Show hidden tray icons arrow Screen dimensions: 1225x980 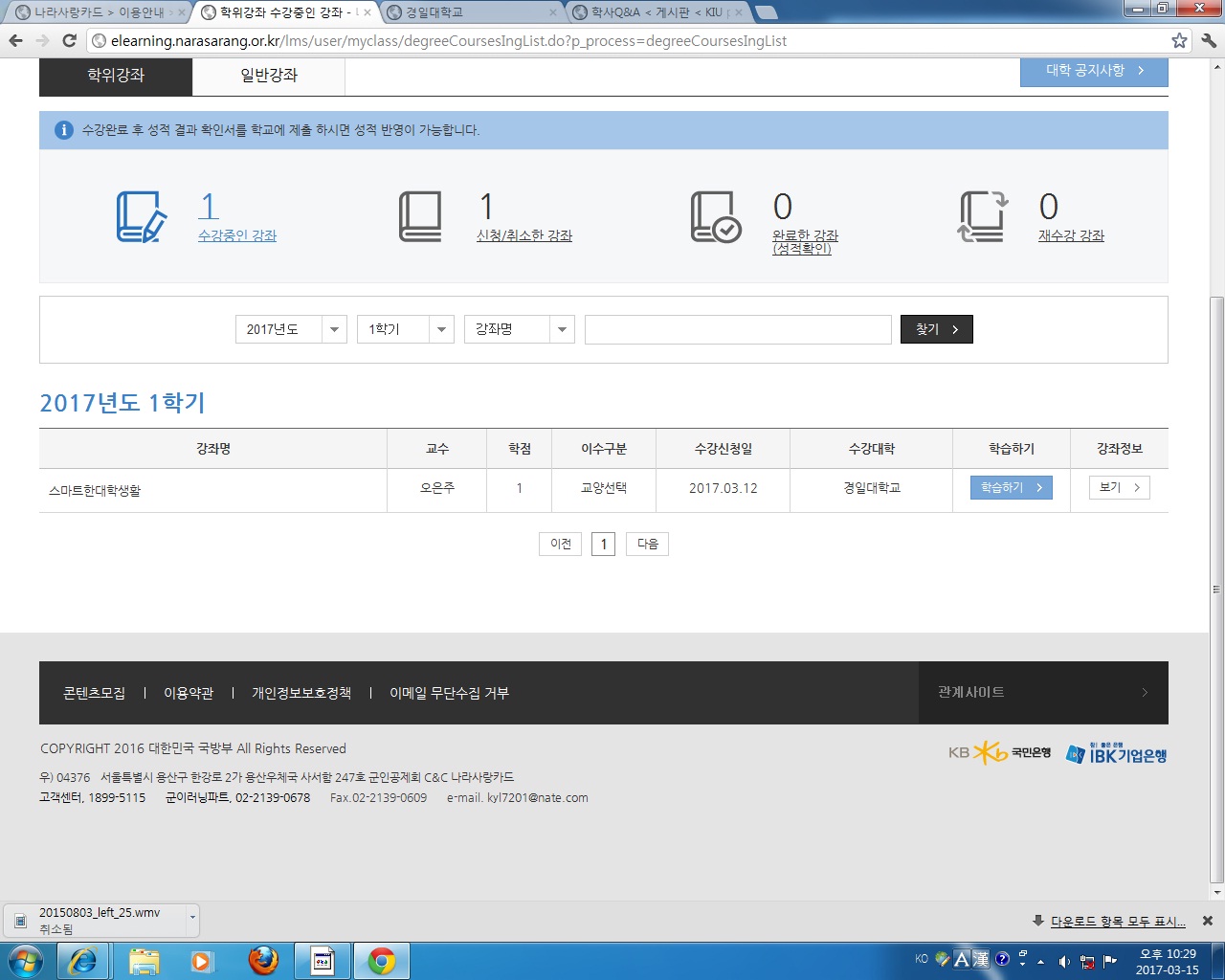[x=1040, y=961]
